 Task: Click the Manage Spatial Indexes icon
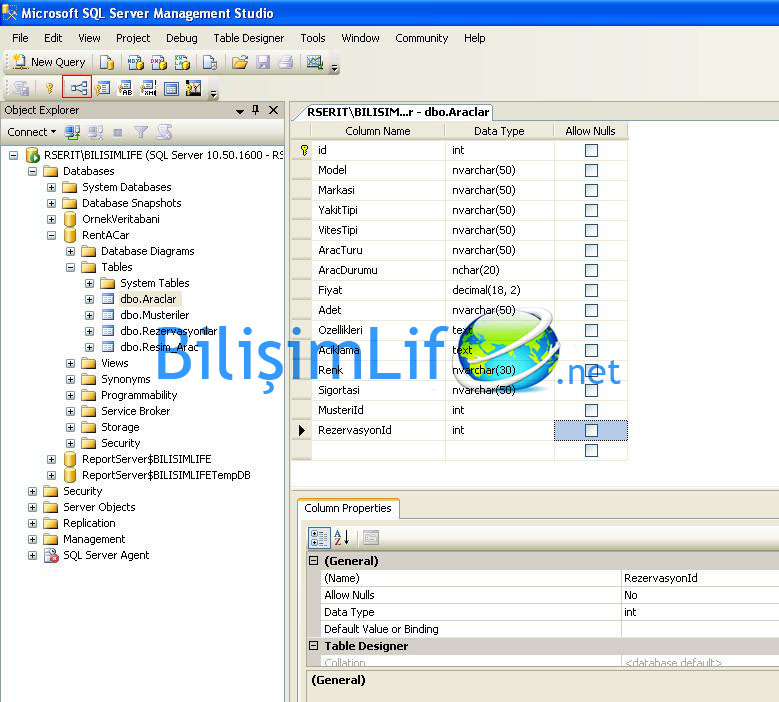193,88
